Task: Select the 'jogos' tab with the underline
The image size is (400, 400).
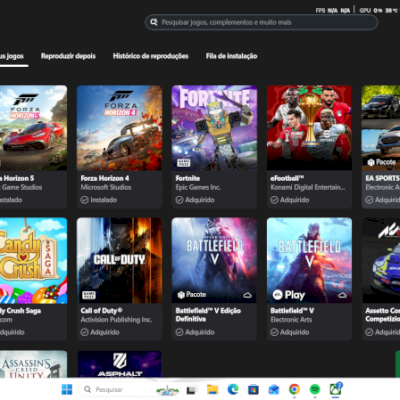Action: 12,56
